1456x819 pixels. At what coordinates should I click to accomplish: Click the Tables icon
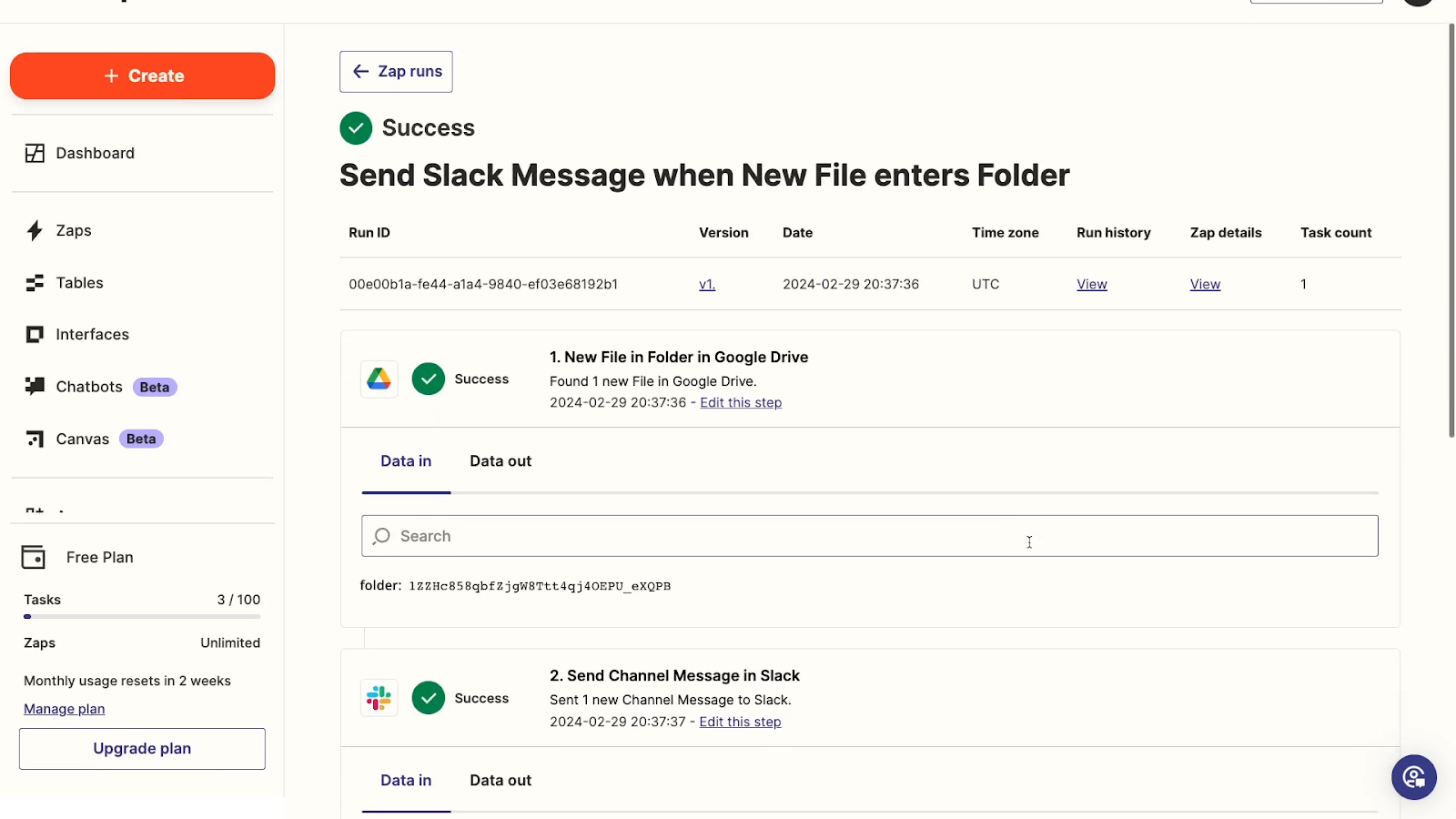(35, 283)
